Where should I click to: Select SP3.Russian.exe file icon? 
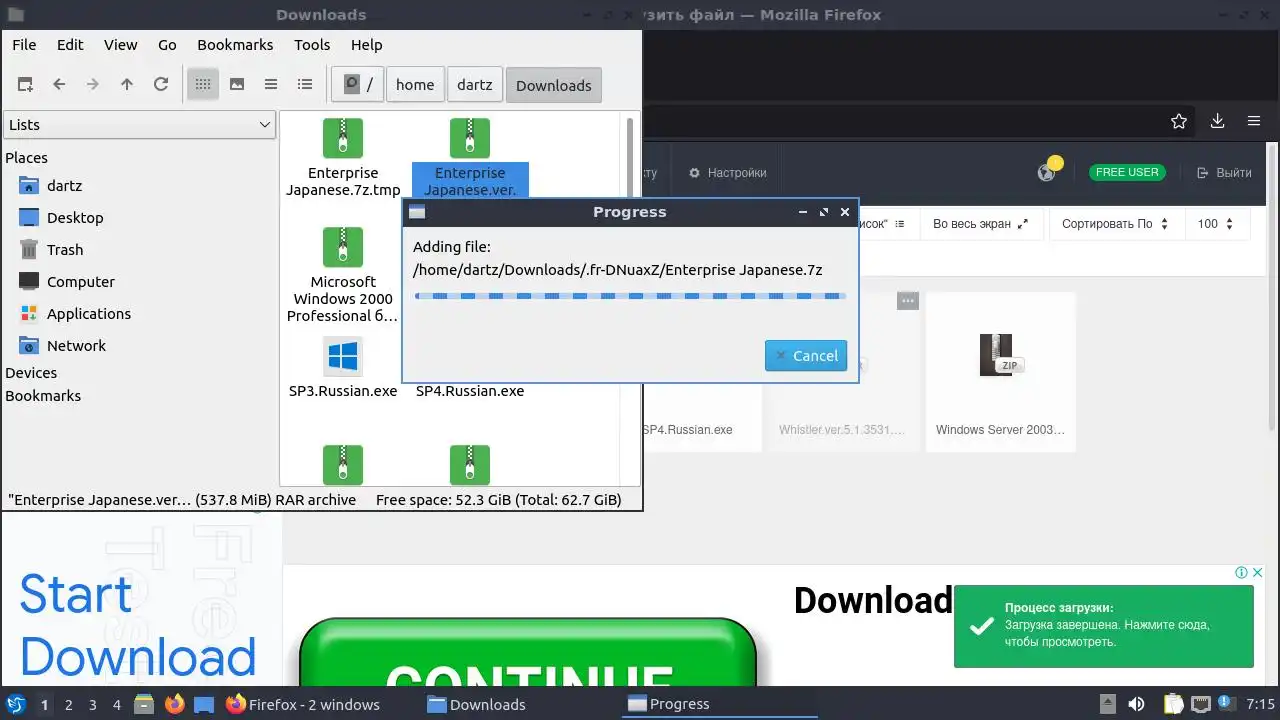pyautogui.click(x=343, y=356)
